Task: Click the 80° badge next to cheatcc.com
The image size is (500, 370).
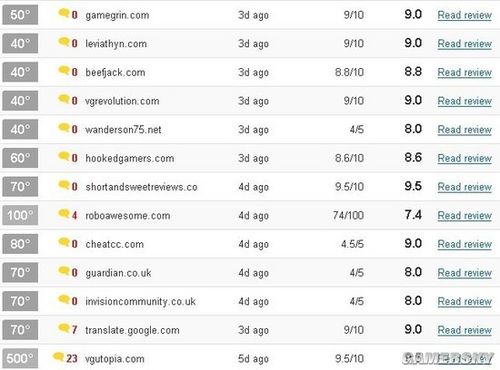Action: tap(20, 244)
